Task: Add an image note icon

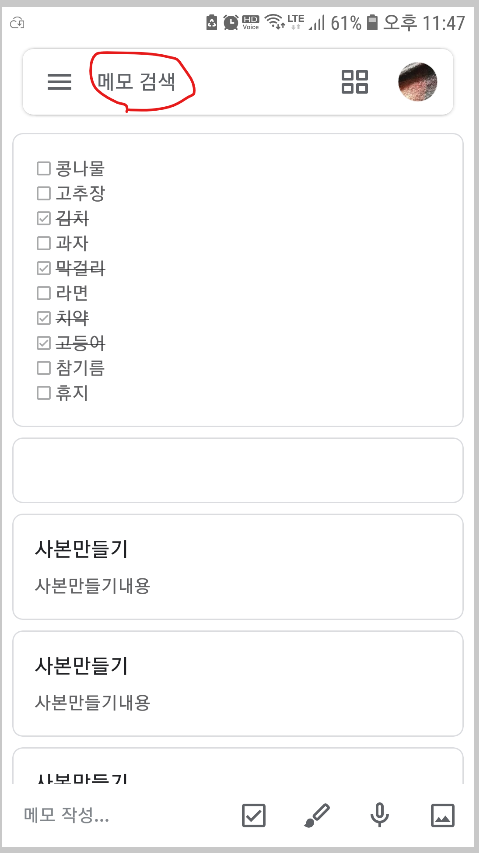Action: [443, 815]
